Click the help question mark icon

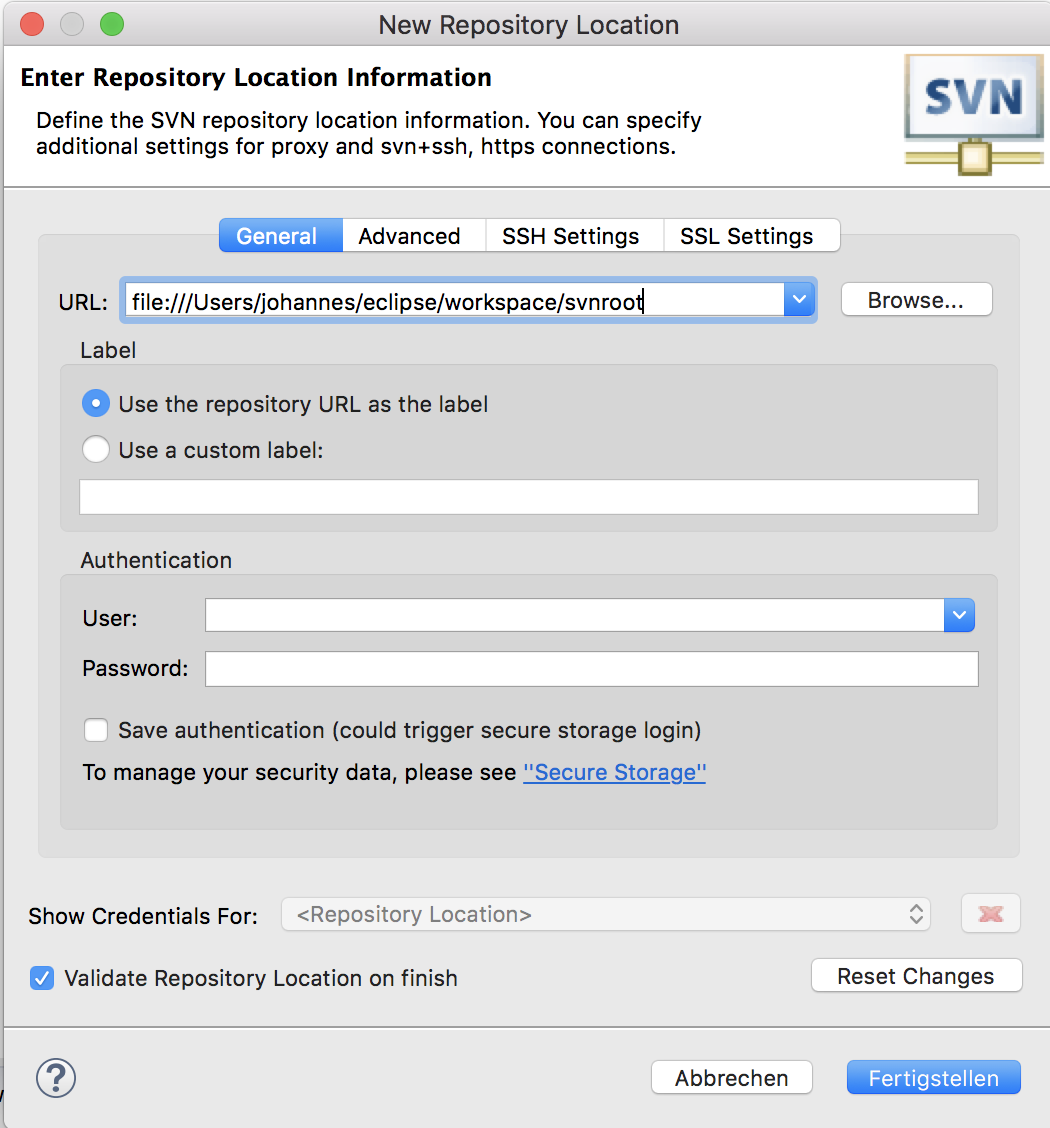tap(56, 1078)
